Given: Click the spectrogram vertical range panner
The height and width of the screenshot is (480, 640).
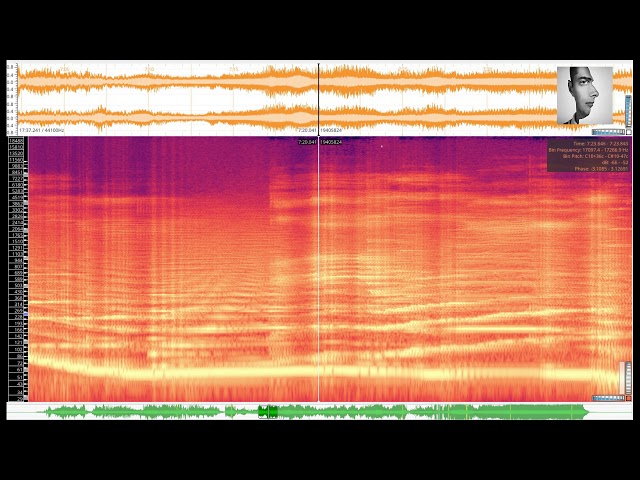Looking at the screenshot, I should click(x=621, y=377).
